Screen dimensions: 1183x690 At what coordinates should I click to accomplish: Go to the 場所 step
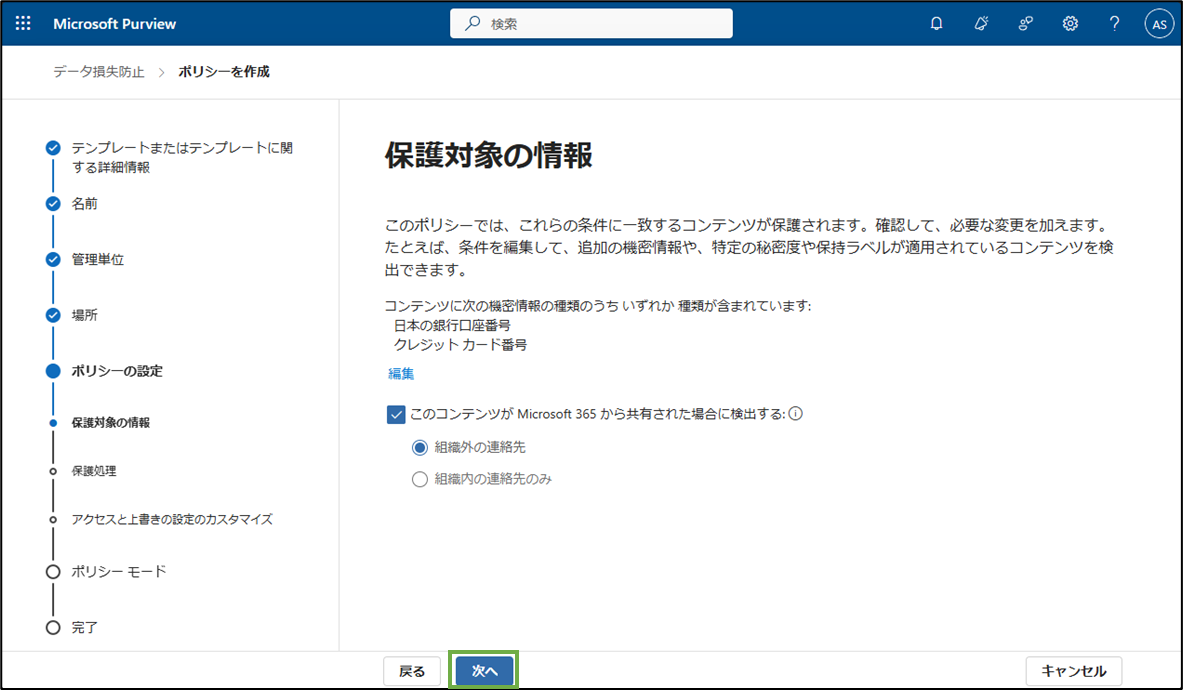(x=84, y=315)
